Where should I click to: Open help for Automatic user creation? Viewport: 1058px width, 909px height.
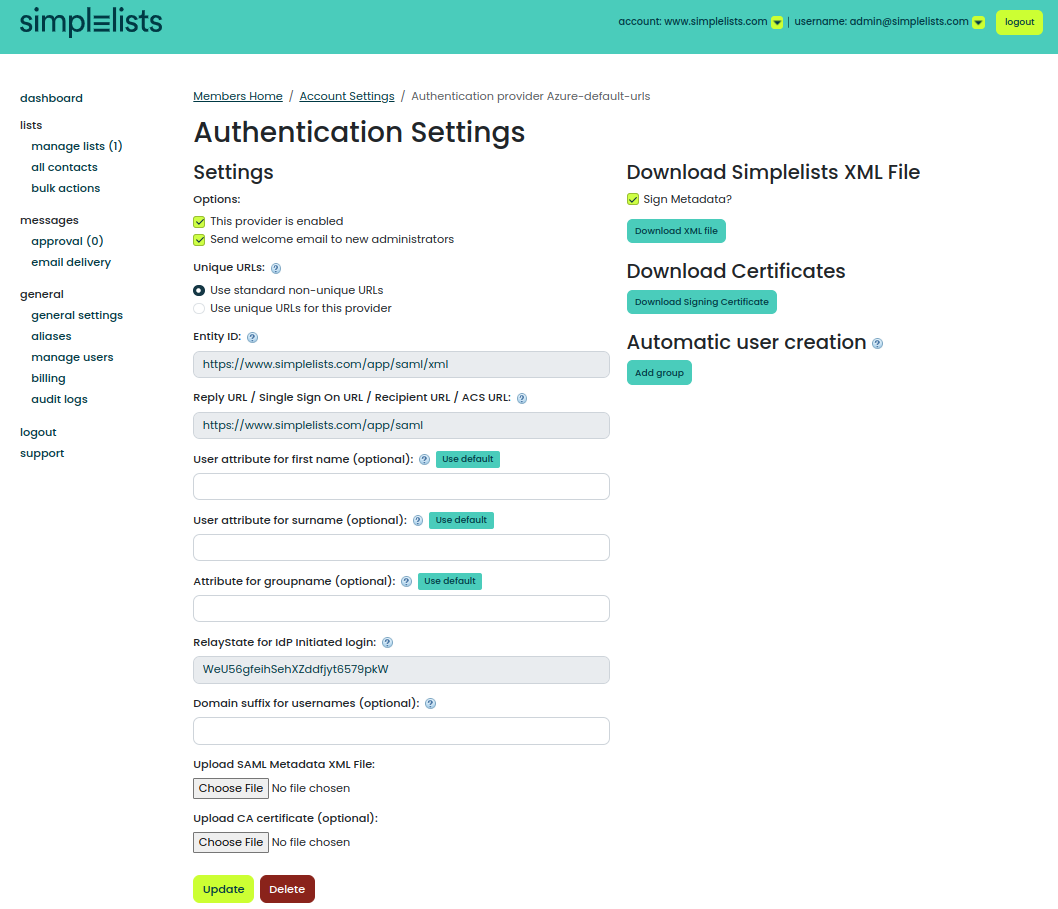[877, 343]
